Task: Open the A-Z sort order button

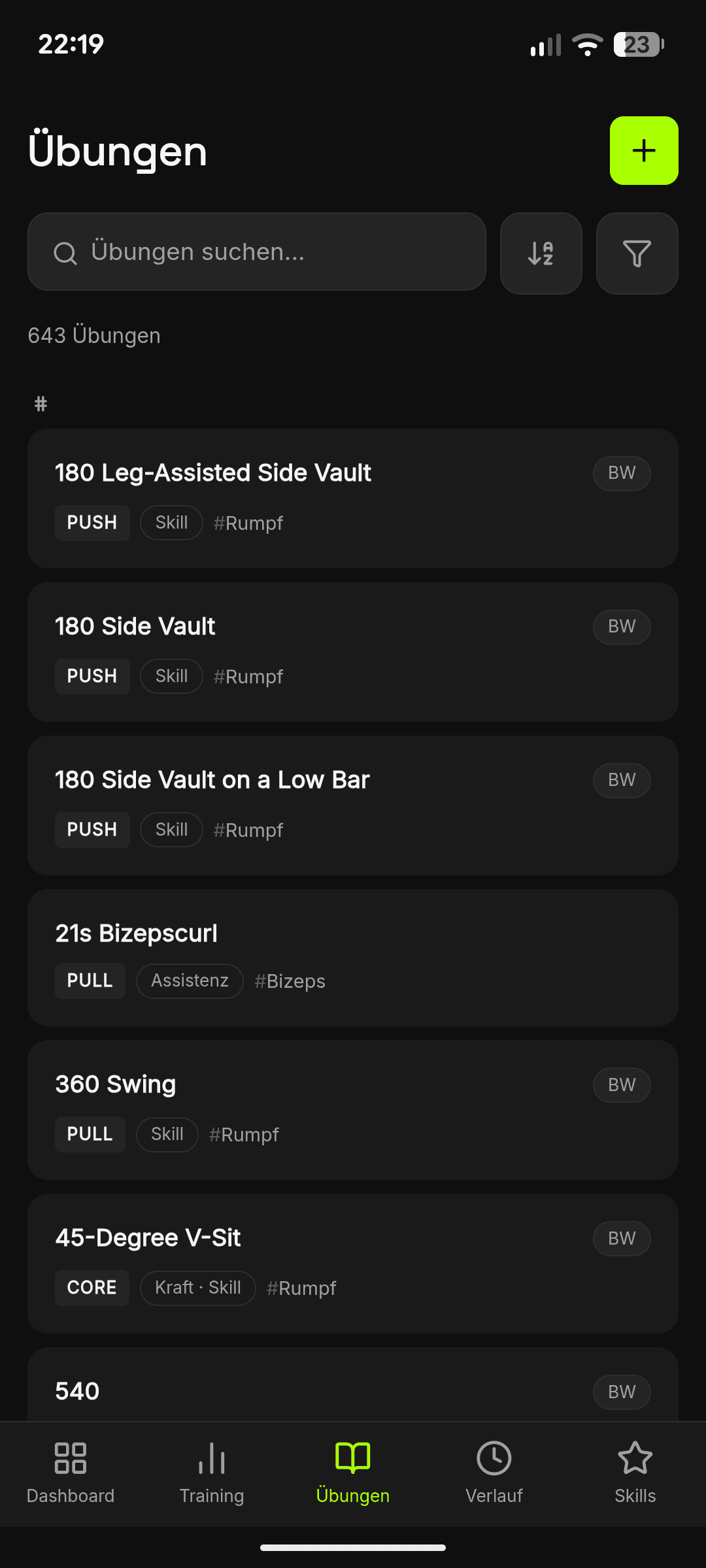Action: (x=541, y=253)
